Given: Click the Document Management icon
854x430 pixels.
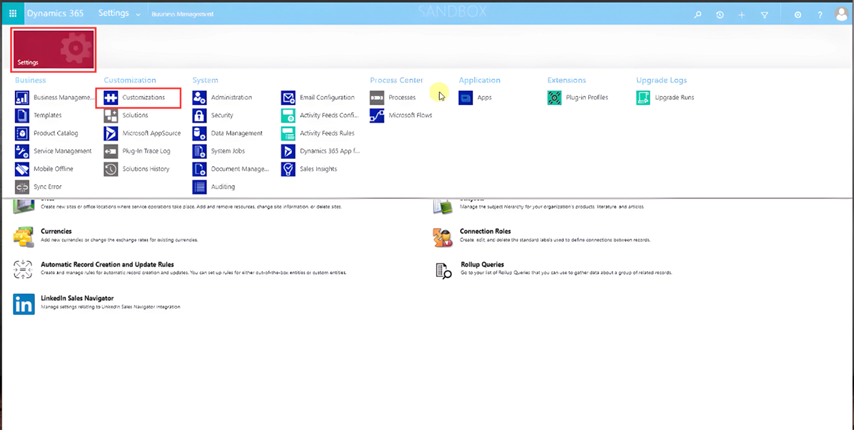Looking at the screenshot, I should (199, 169).
